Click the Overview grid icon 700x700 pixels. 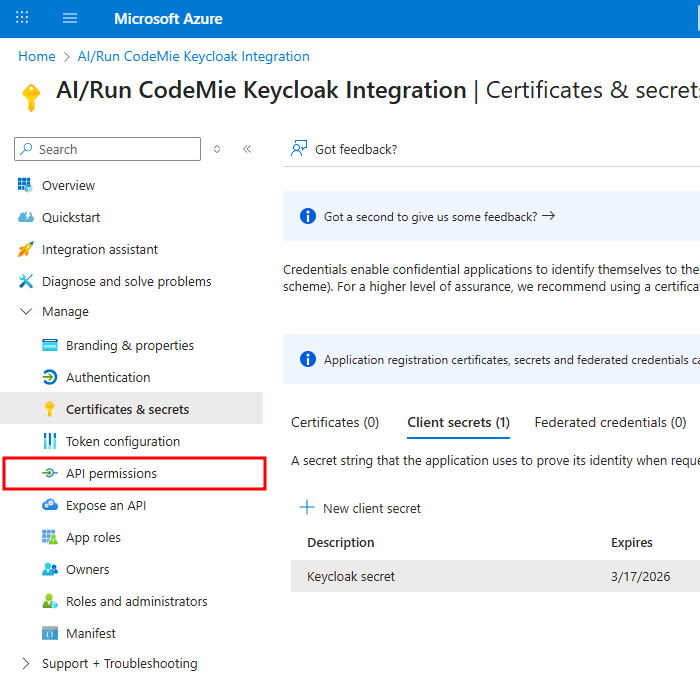[25, 185]
